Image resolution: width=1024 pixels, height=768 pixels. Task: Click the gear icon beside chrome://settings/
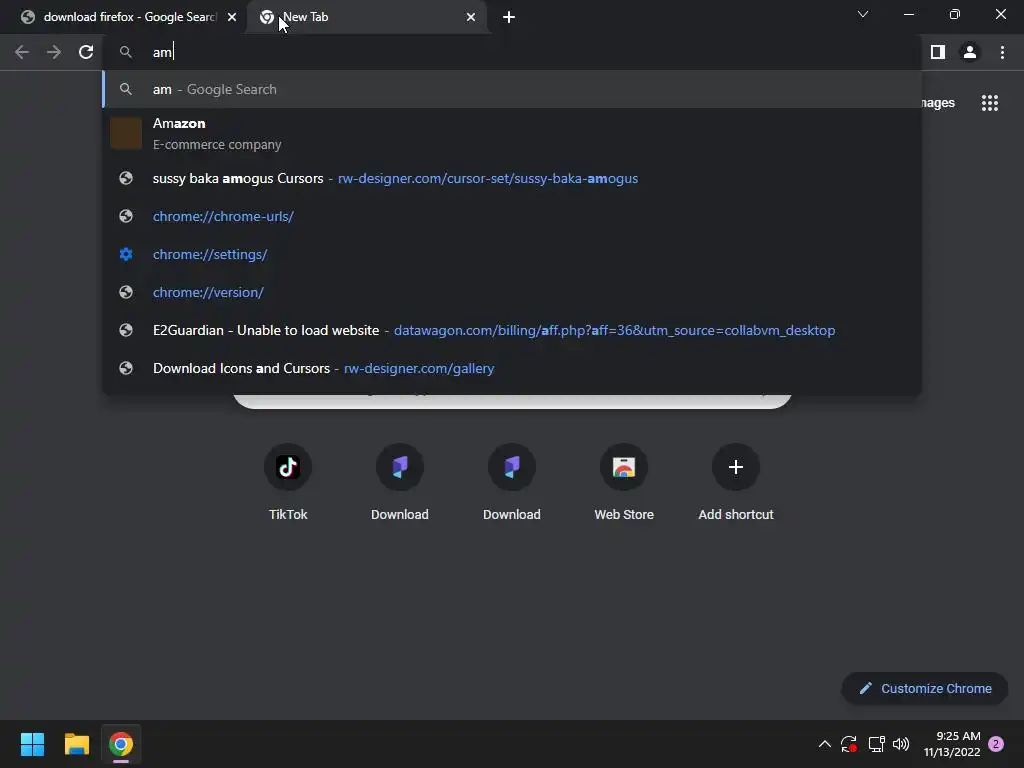tap(126, 254)
